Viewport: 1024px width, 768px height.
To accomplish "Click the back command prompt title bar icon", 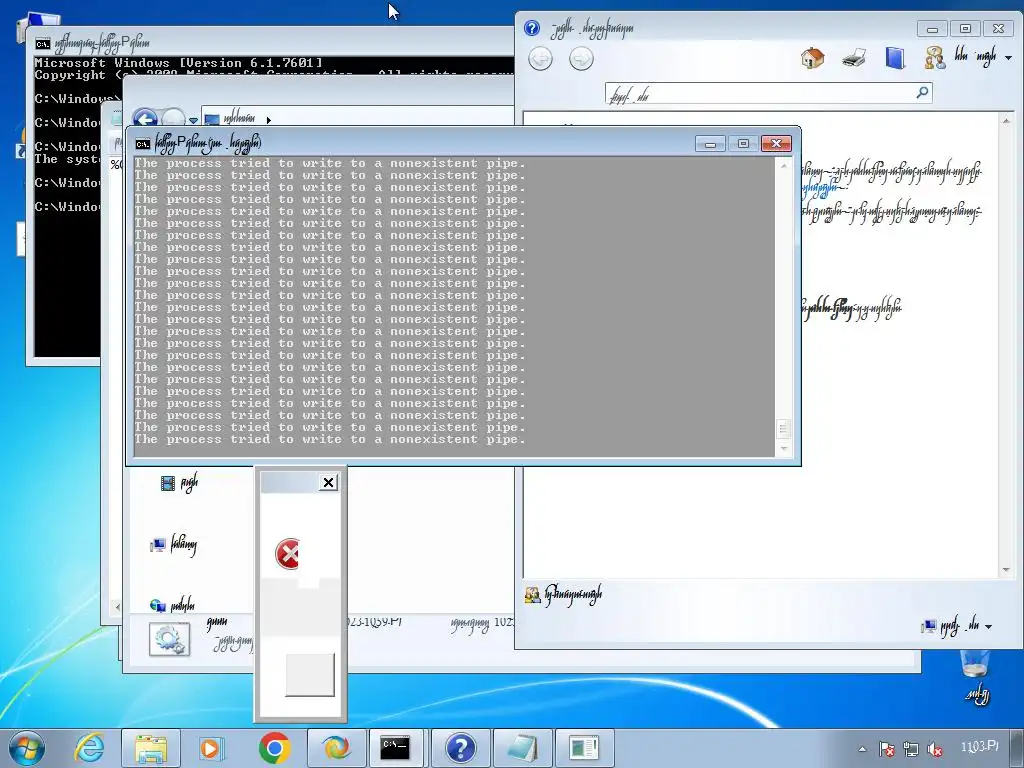I will [42, 44].
